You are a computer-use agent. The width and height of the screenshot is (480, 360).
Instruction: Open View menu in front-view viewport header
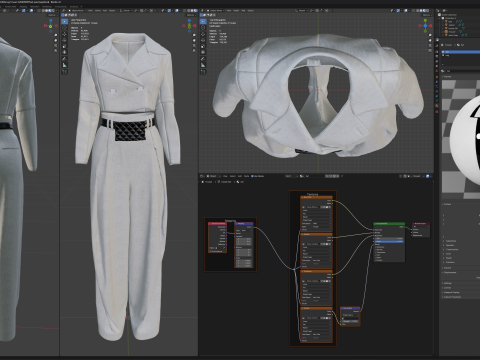pos(90,11)
